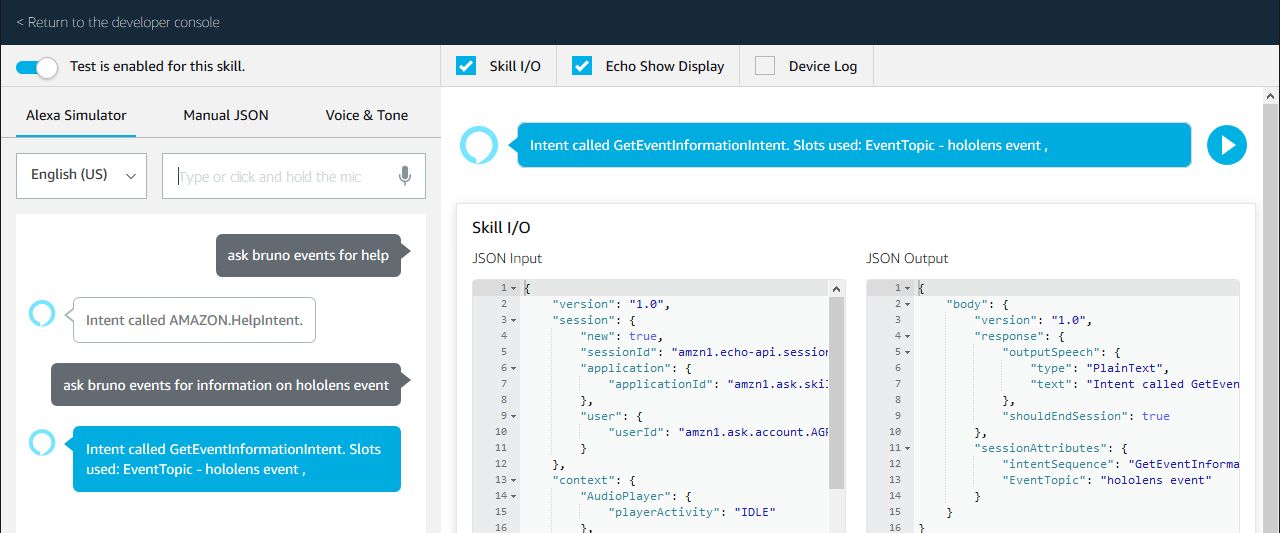Image resolution: width=1280 pixels, height=533 pixels.
Task: Open the Voice & Tone tab
Action: (x=366, y=115)
